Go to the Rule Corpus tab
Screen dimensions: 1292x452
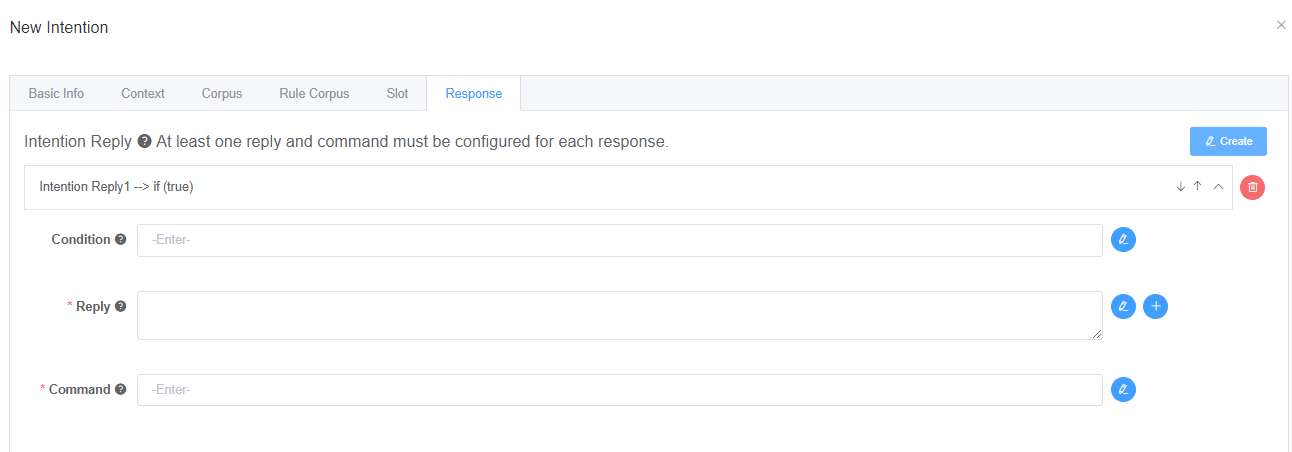click(x=314, y=94)
